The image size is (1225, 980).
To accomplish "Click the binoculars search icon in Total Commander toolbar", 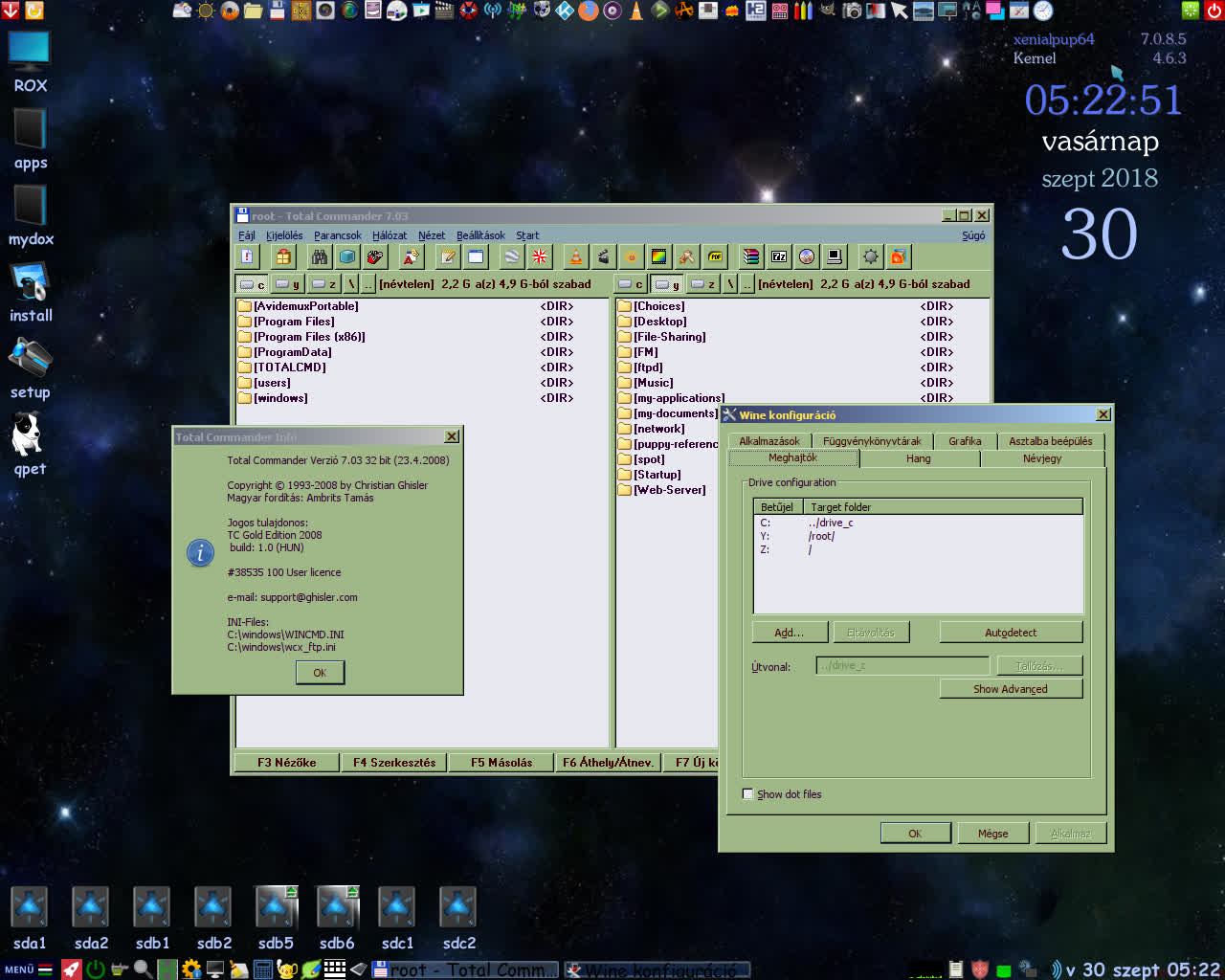I will click(x=320, y=256).
